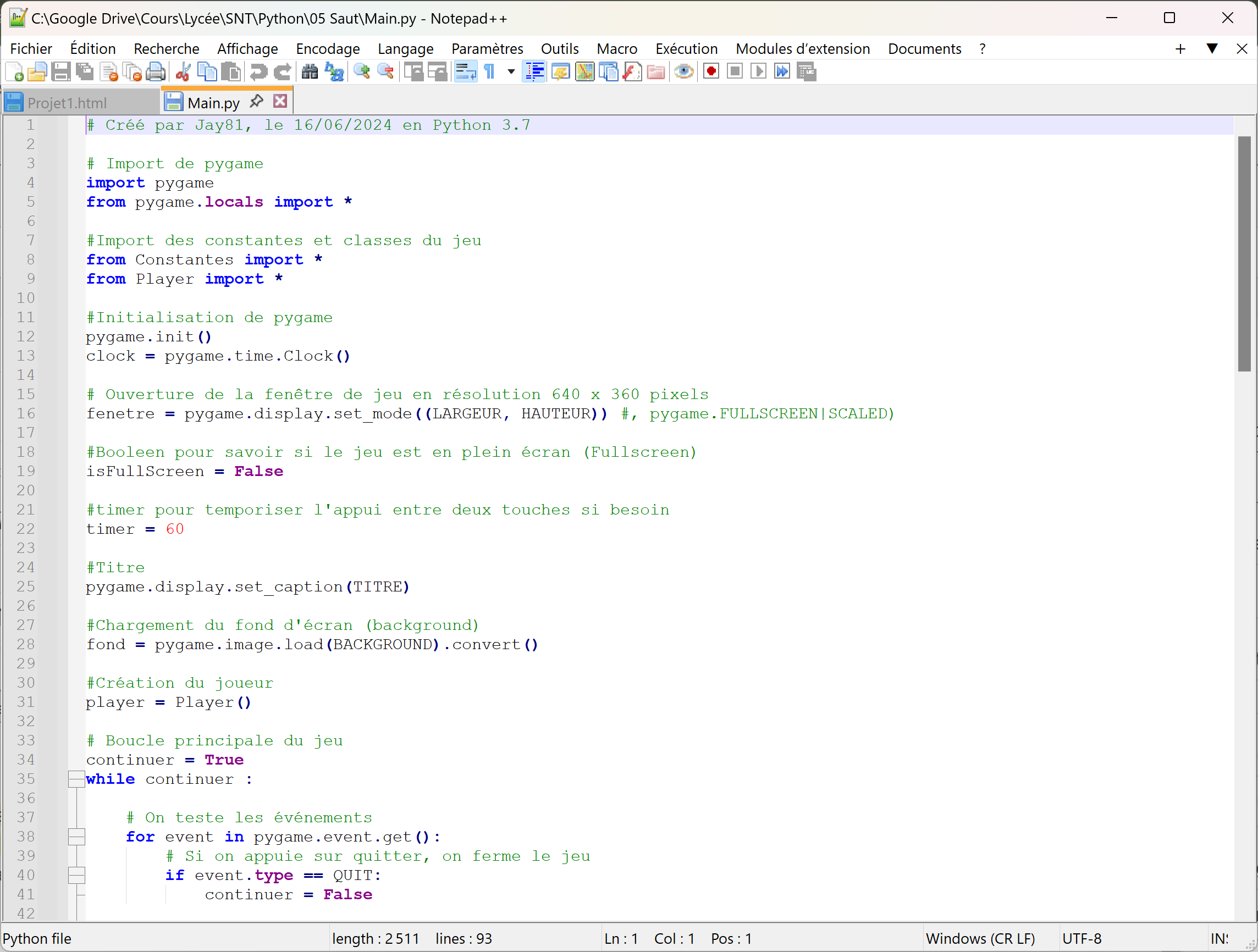Screen dimensions: 1258x952
Task: Click the Undo arrow icon
Action: point(259,71)
